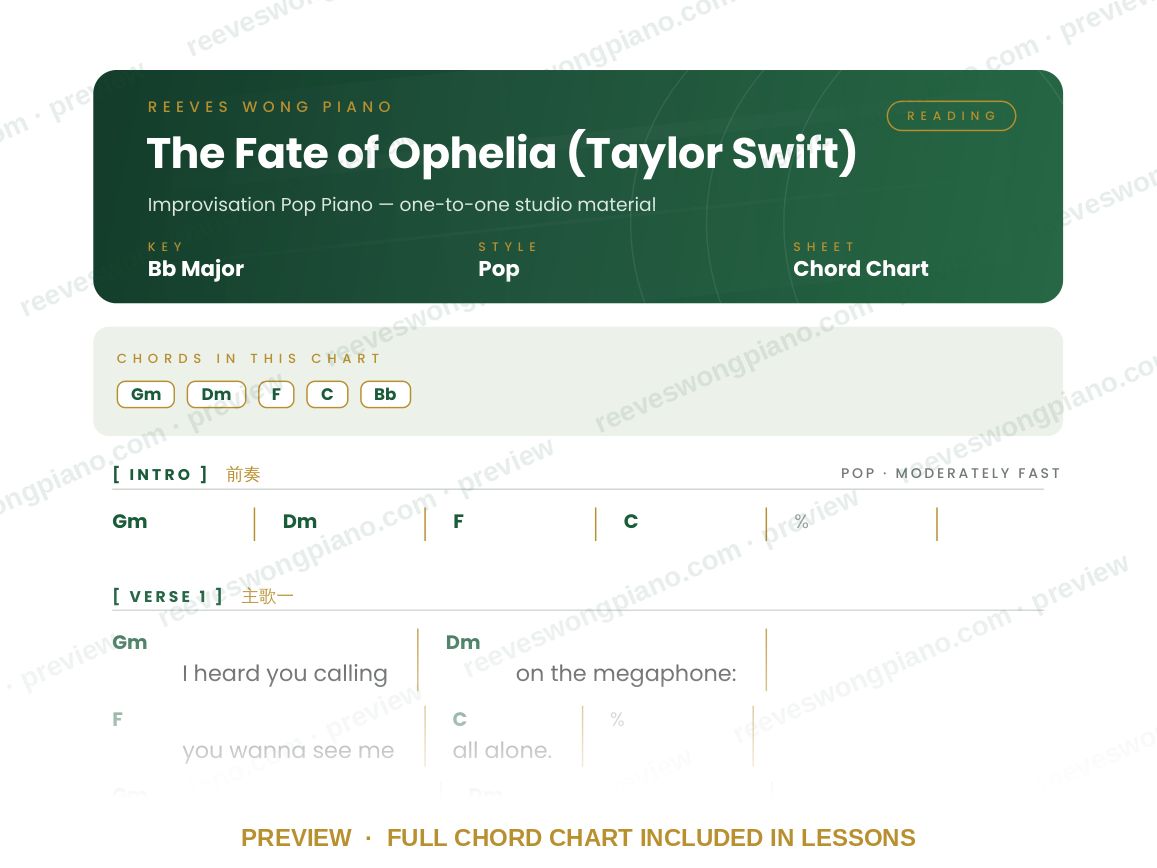
Task: Click the Pop style value
Action: 499,269
